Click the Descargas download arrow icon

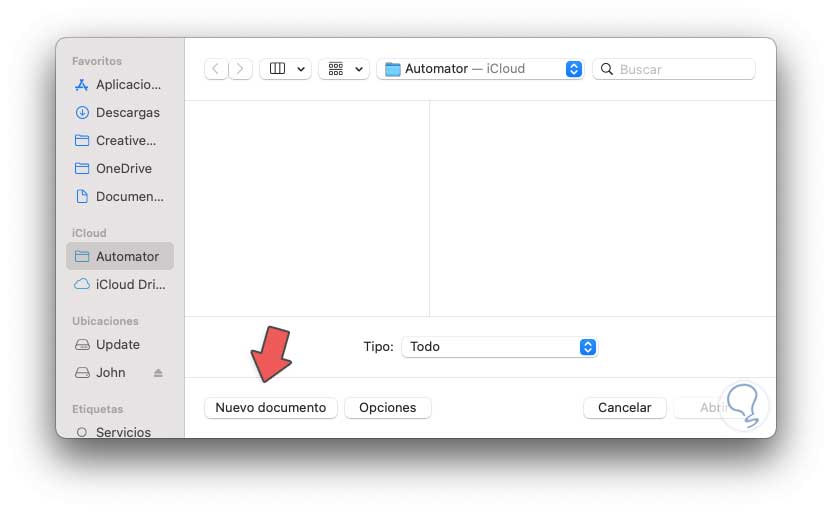pyautogui.click(x=82, y=112)
